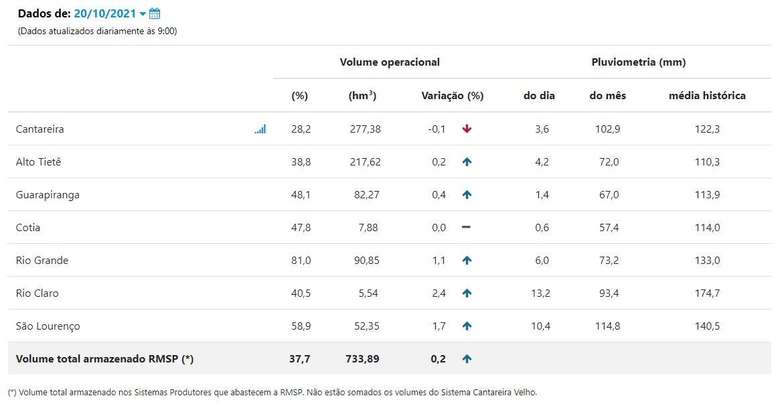This screenshot has height=406, width=774.
Task: Click the up arrow for Rio Claro
Action: (x=466, y=293)
